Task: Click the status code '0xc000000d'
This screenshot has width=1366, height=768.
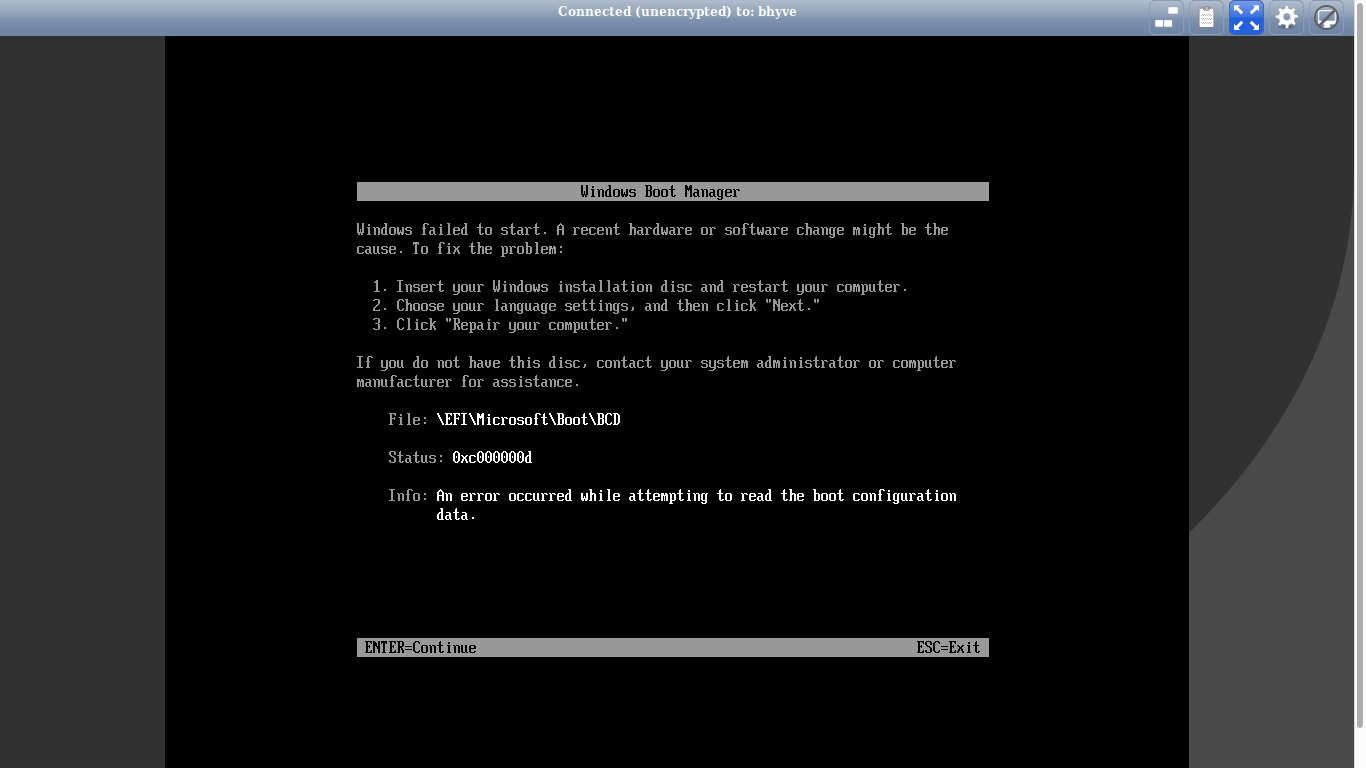Action: (492, 458)
